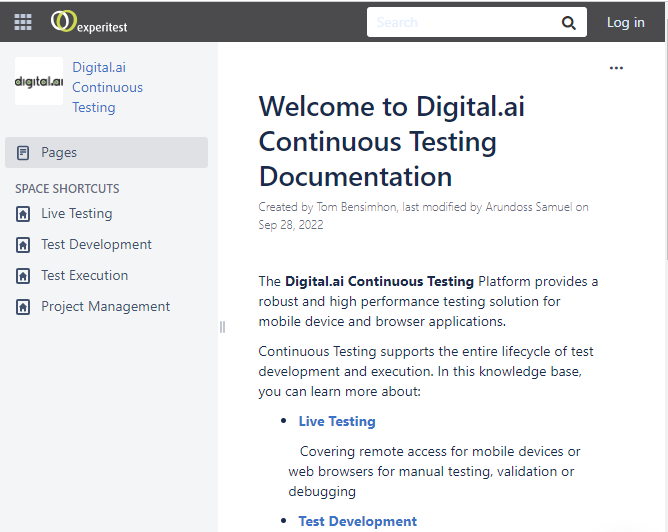Open the Test Development sidebar shortcut
This screenshot has height=532, width=668.
(96, 244)
